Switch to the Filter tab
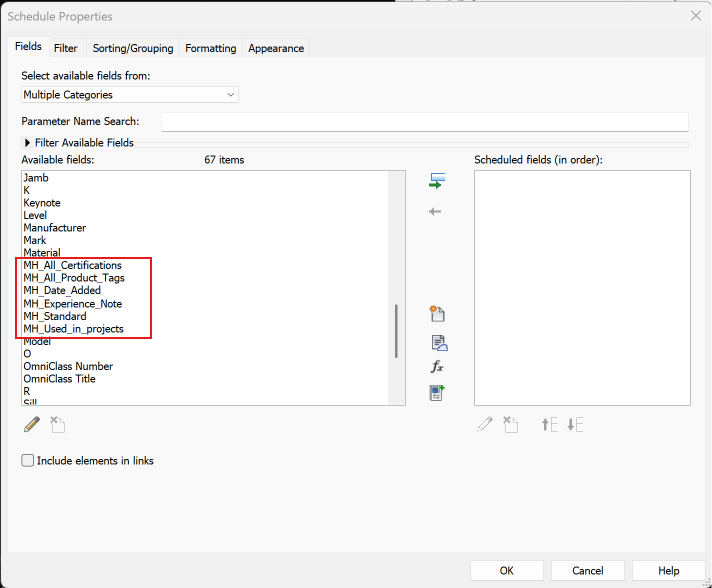Screen dimensions: 712x588 [65, 48]
